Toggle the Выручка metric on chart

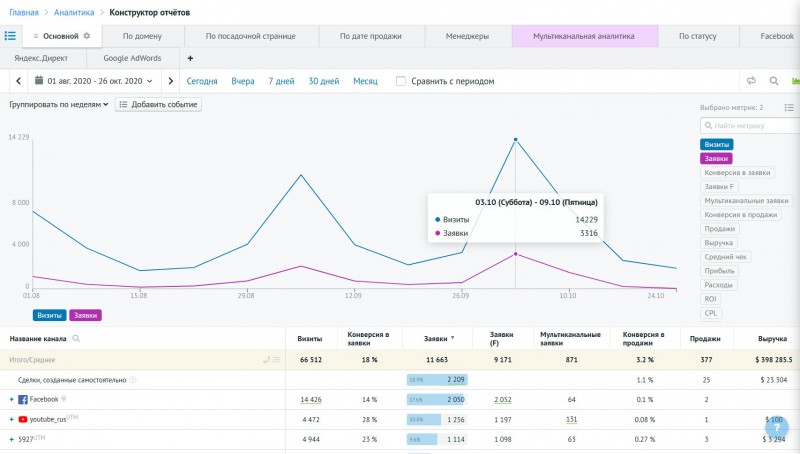[719, 243]
